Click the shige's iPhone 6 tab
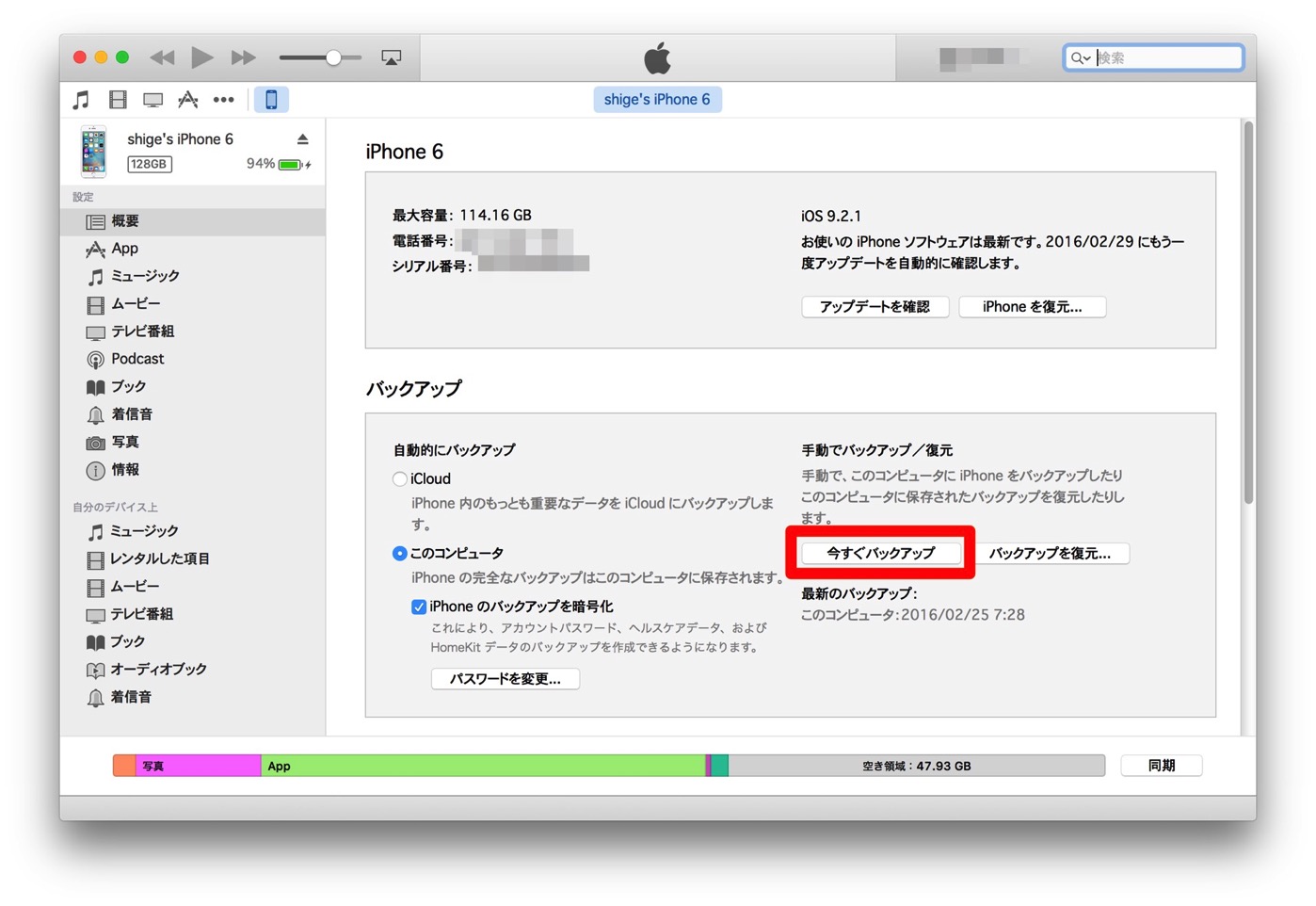Image resolution: width=1316 pixels, height=906 pixels. (657, 100)
